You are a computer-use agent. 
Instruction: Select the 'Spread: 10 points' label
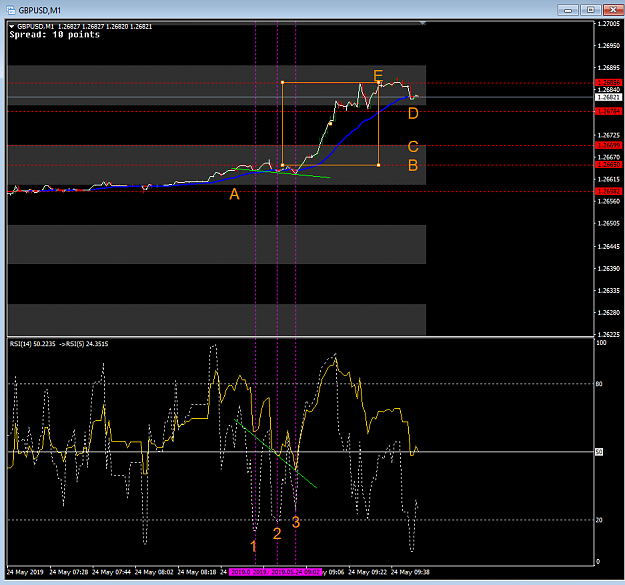[55, 35]
